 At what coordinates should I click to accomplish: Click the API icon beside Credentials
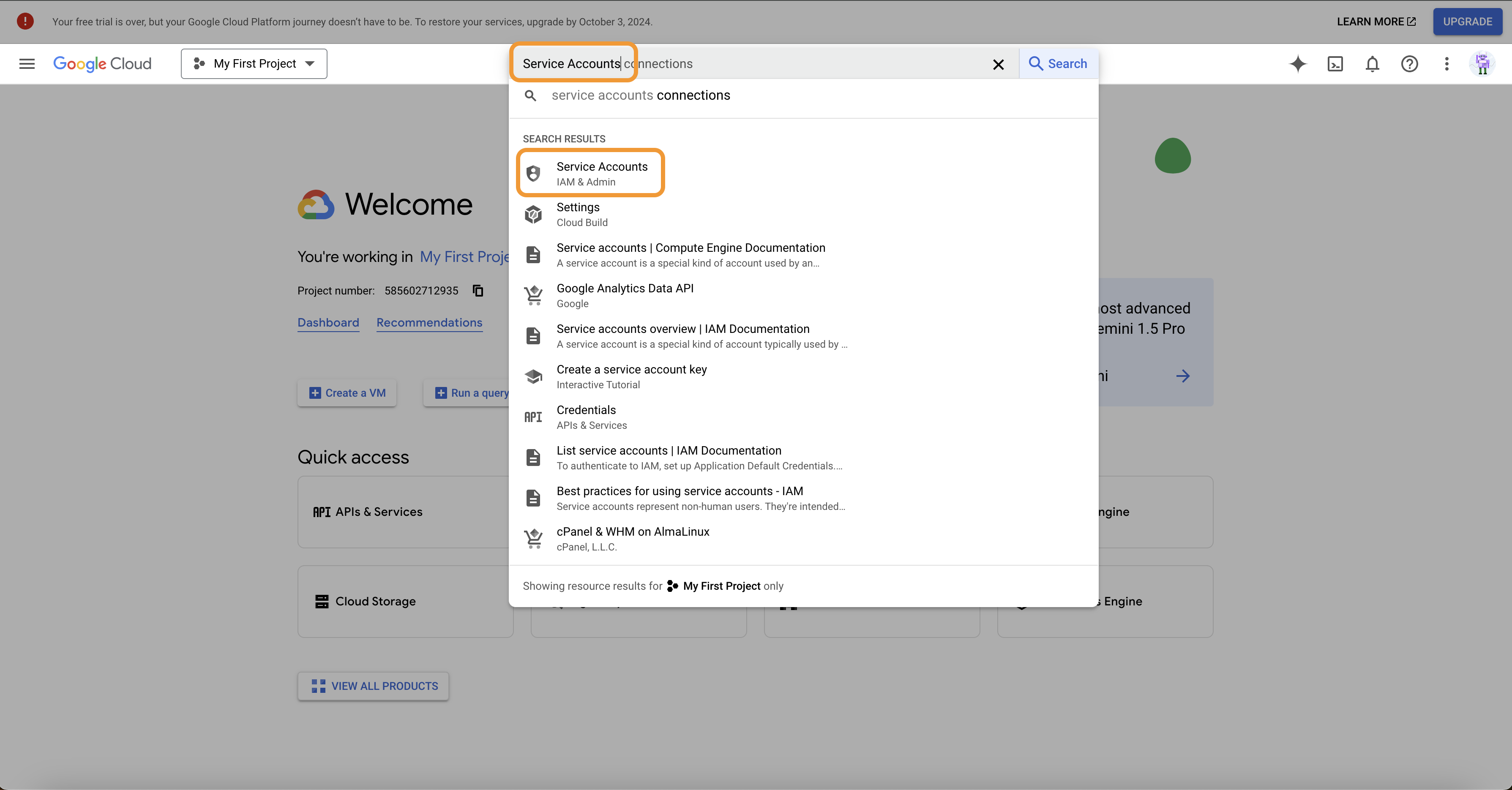coord(533,417)
